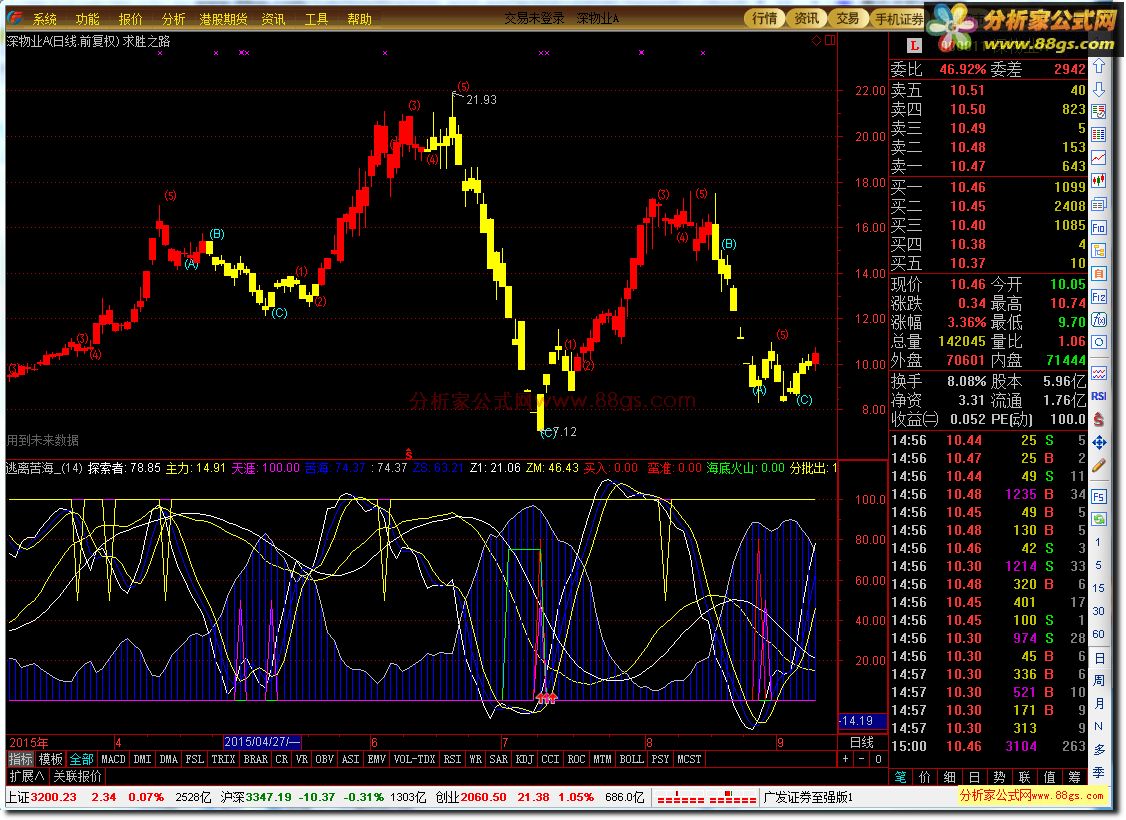This screenshot has width=1126, height=820.
Task: Click the FS sidebar icon
Action: pyautogui.click(x=1099, y=496)
